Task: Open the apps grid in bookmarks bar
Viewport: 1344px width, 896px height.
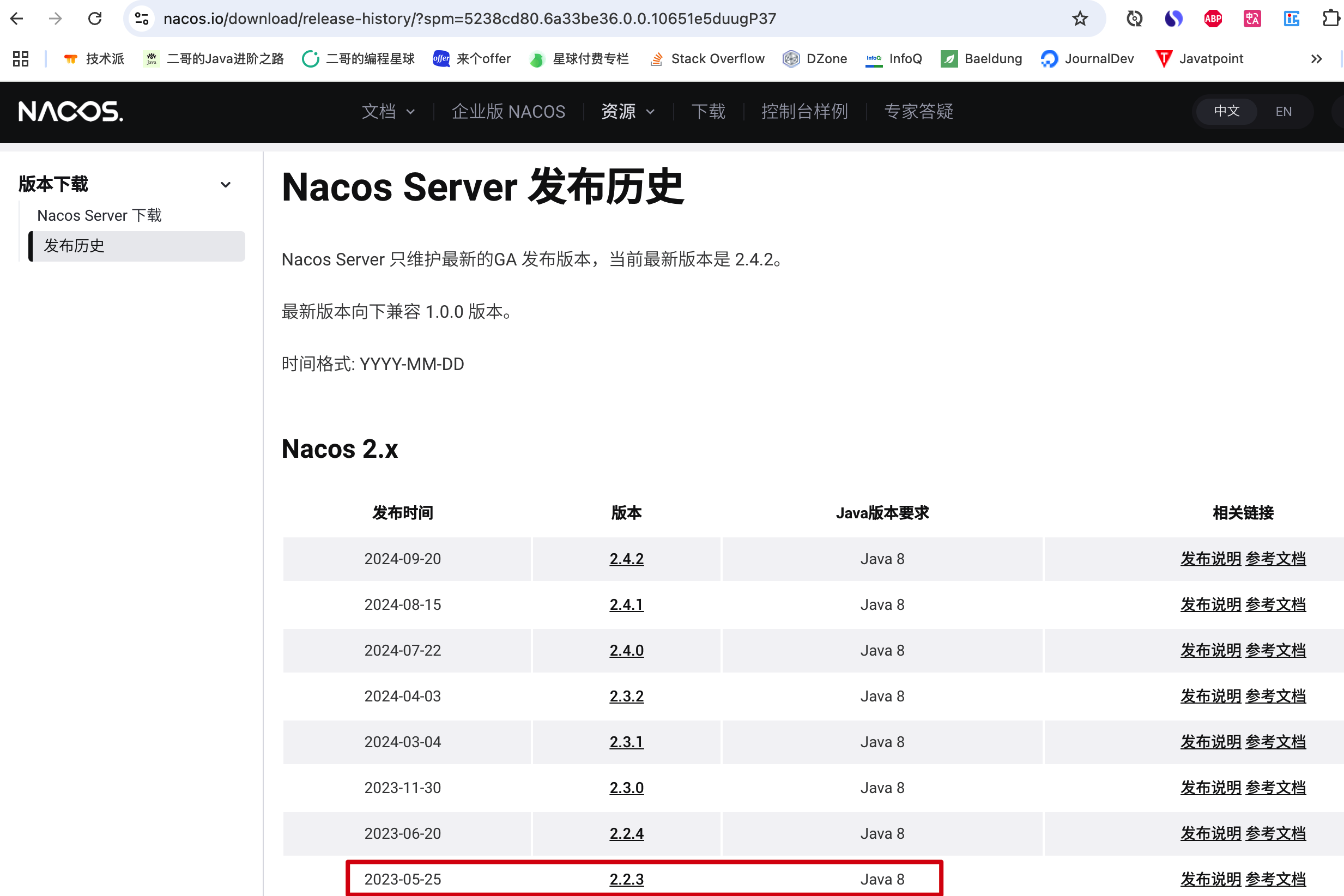Action: pos(21,59)
